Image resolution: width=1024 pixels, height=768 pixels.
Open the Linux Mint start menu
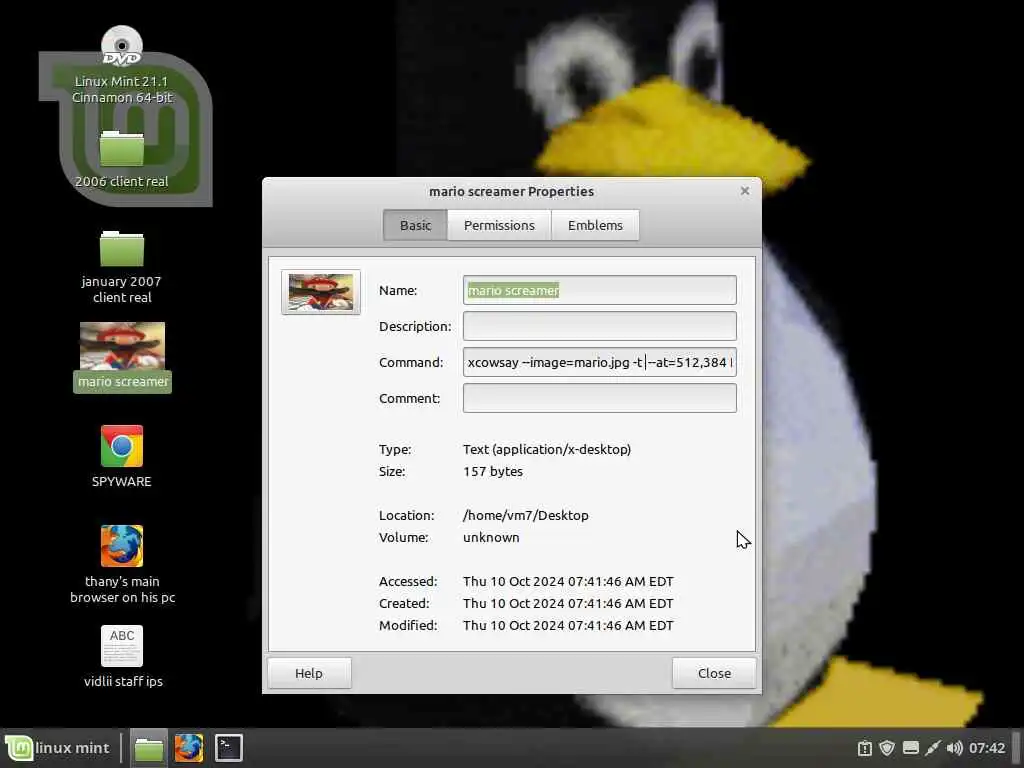coord(57,748)
